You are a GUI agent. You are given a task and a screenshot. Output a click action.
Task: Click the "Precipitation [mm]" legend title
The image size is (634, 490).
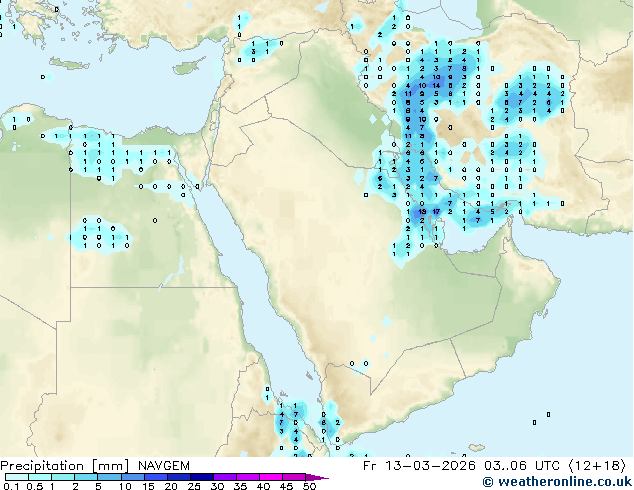pyautogui.click(x=65, y=466)
